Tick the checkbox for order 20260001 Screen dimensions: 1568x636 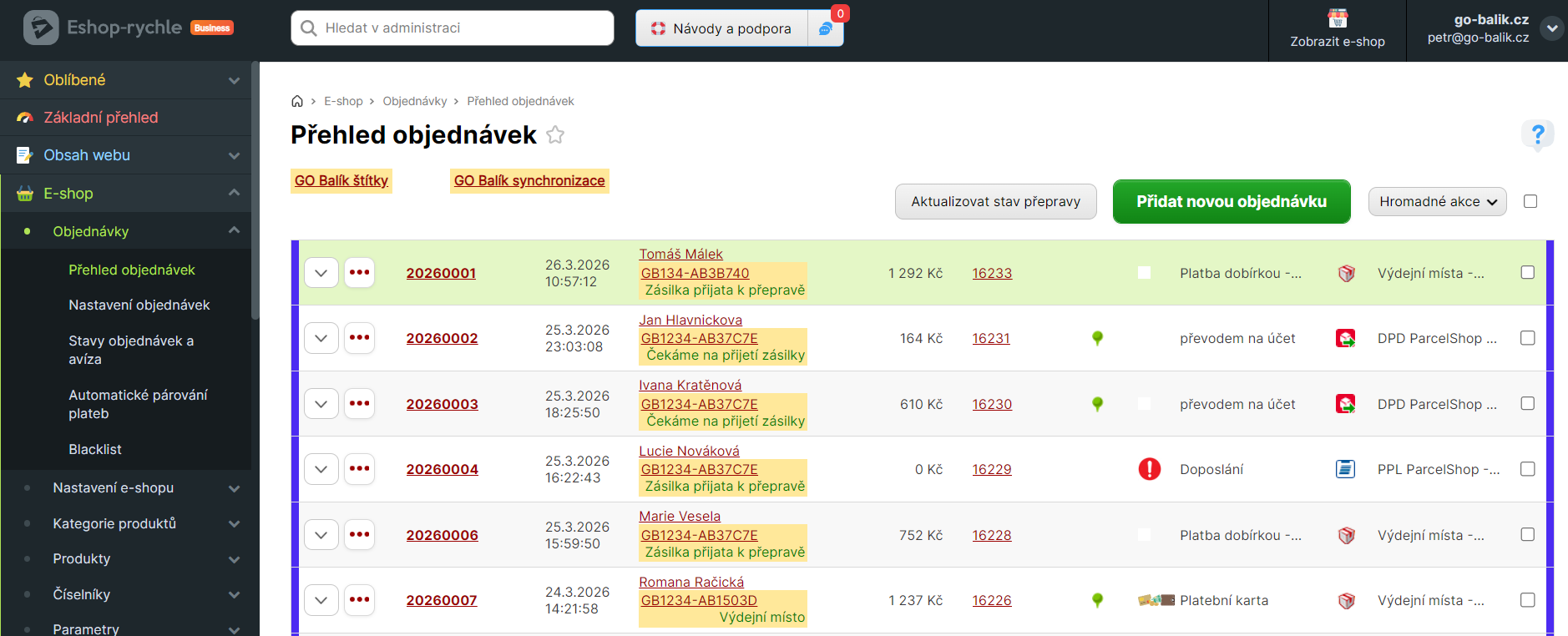click(x=1527, y=273)
